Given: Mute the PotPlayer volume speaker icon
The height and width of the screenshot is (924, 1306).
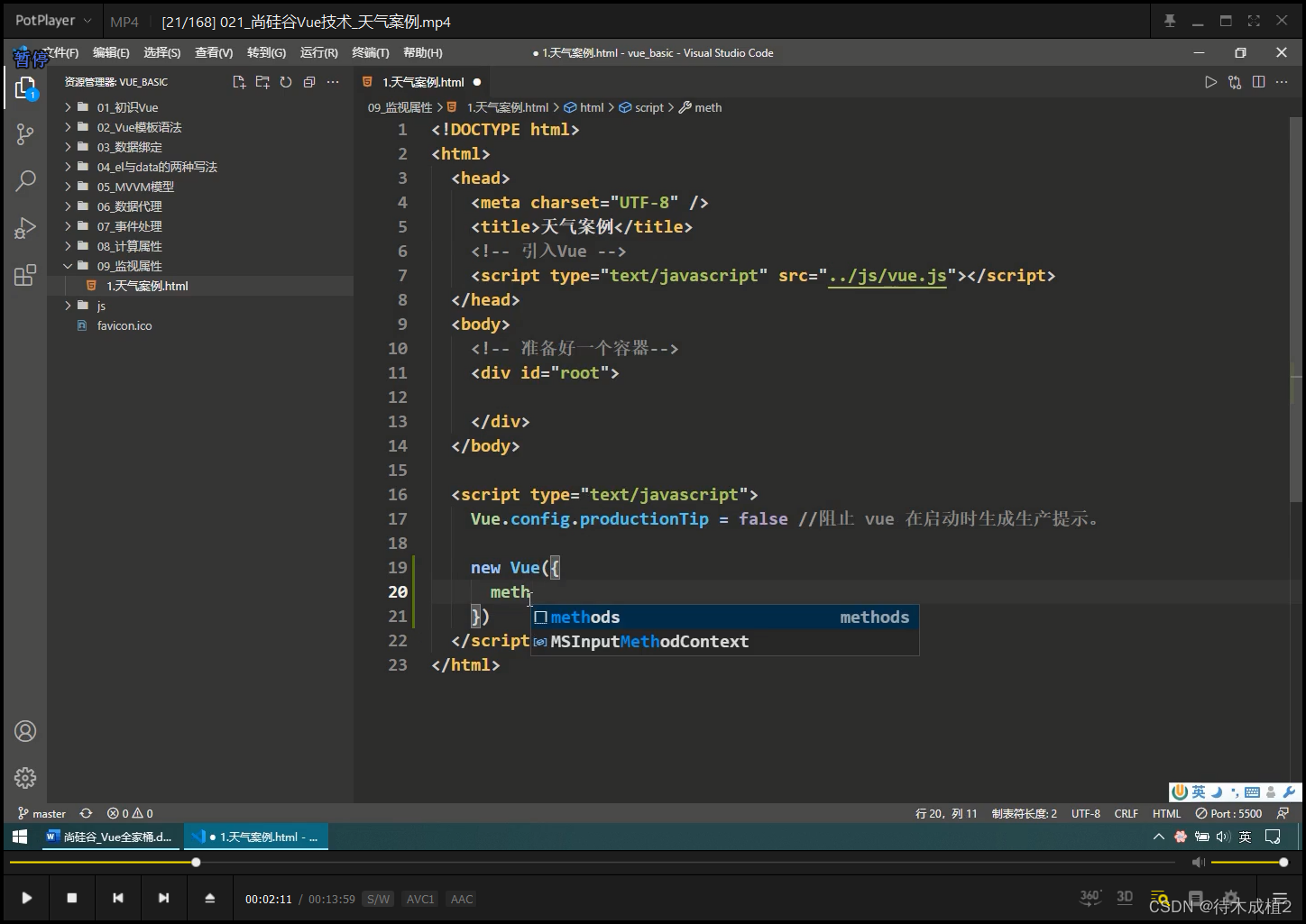Looking at the screenshot, I should tap(1198, 863).
